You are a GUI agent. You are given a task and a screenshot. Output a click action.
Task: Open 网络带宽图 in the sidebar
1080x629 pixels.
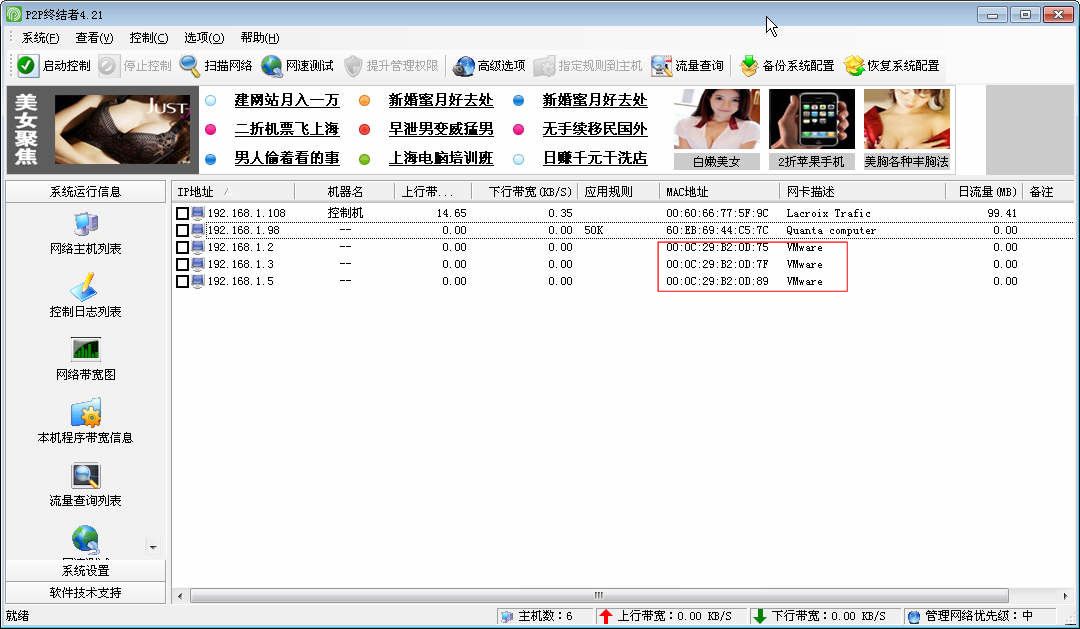pos(85,350)
